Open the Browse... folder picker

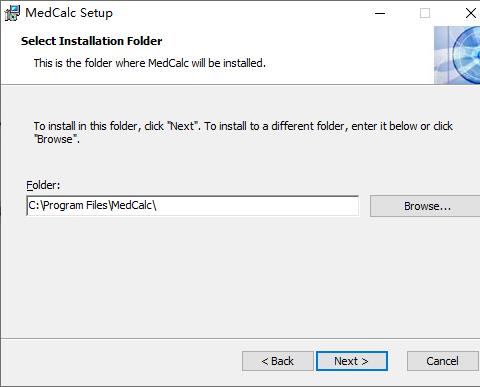pos(427,206)
